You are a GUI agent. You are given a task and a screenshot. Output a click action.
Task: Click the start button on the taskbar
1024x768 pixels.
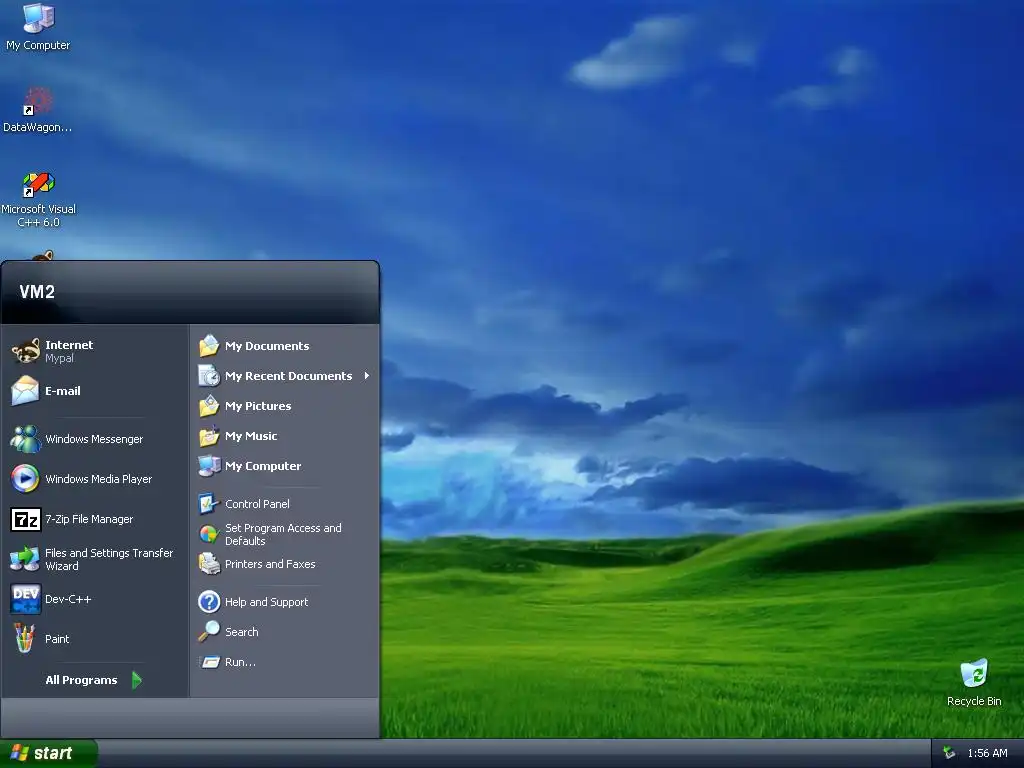click(x=49, y=753)
